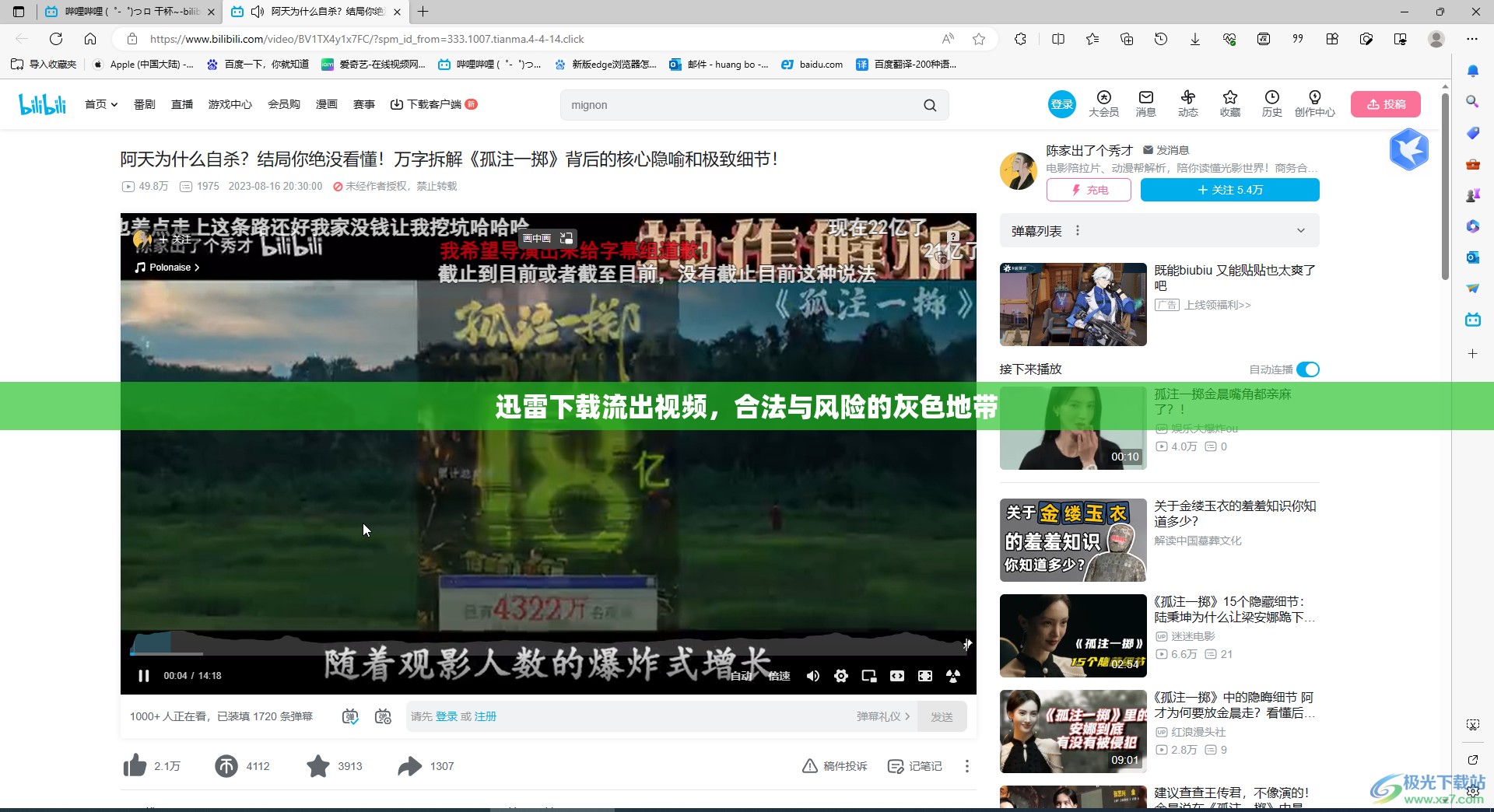Open baidu.com bookmark

(812, 65)
